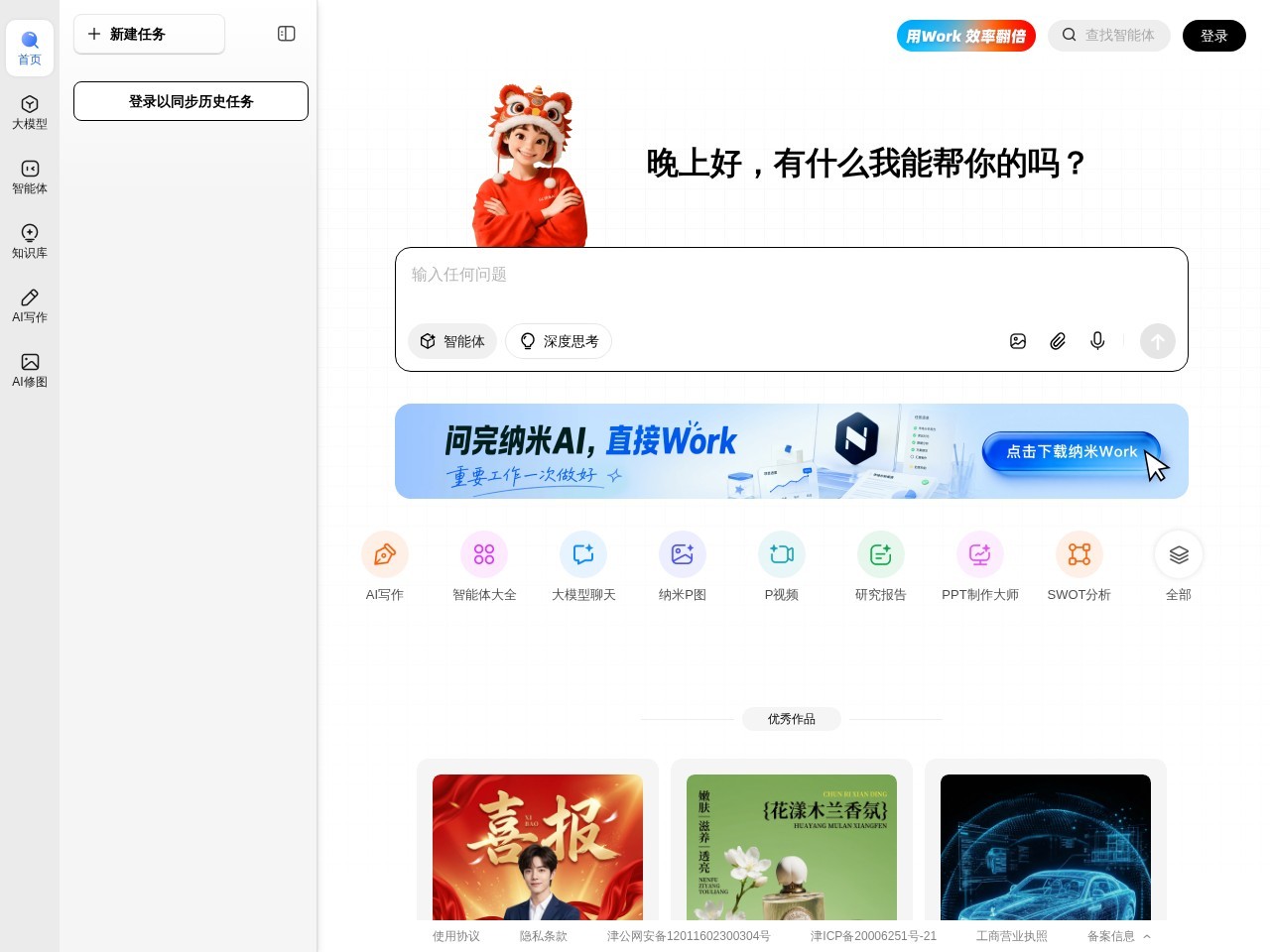This screenshot has width=1270, height=952.
Task: Open the blue holographic car thumbnail
Action: [x=1046, y=847]
